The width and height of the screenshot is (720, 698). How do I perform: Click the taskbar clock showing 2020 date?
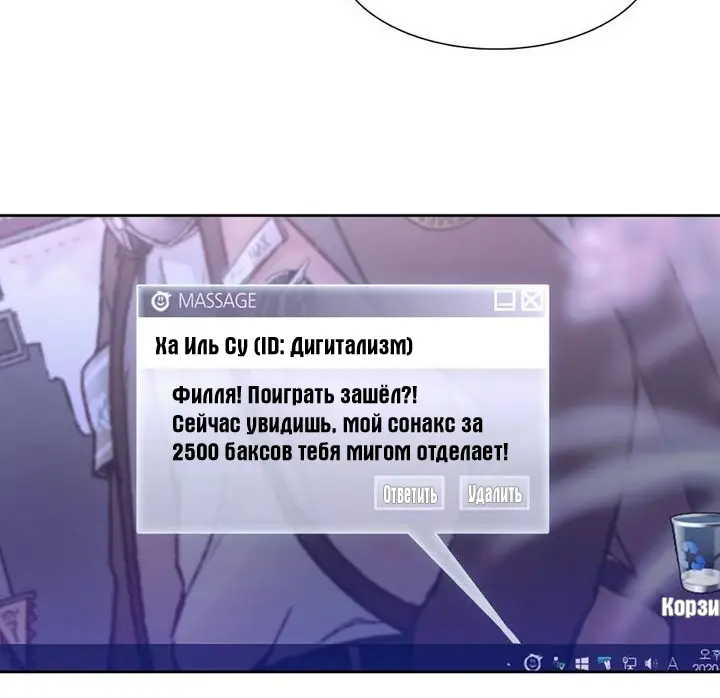(x=706, y=661)
